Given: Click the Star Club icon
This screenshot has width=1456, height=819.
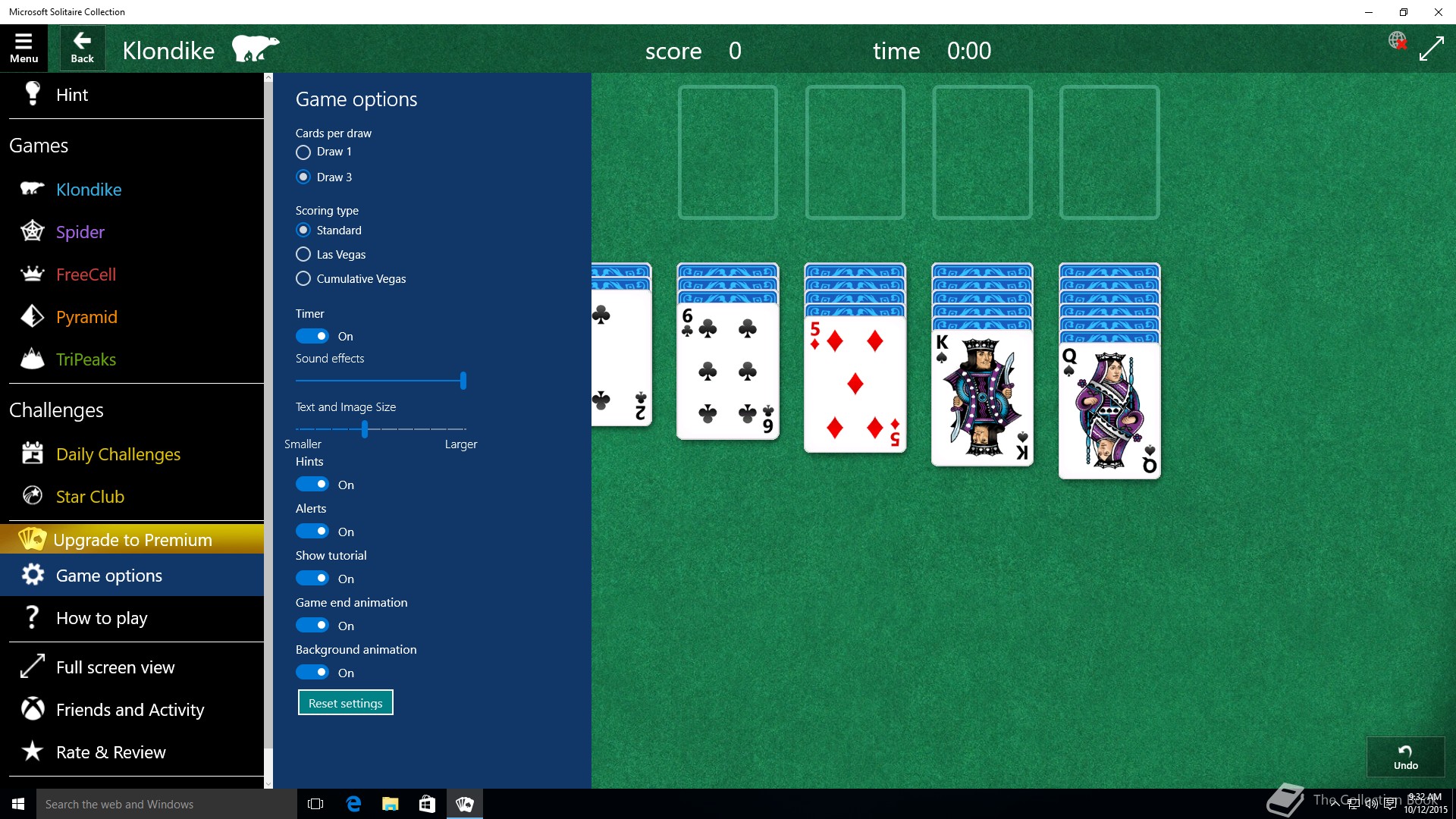Looking at the screenshot, I should click(x=32, y=495).
